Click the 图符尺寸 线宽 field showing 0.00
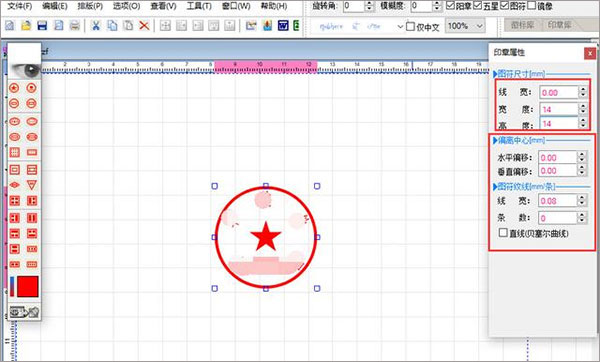This screenshot has height=362, width=600. point(559,92)
